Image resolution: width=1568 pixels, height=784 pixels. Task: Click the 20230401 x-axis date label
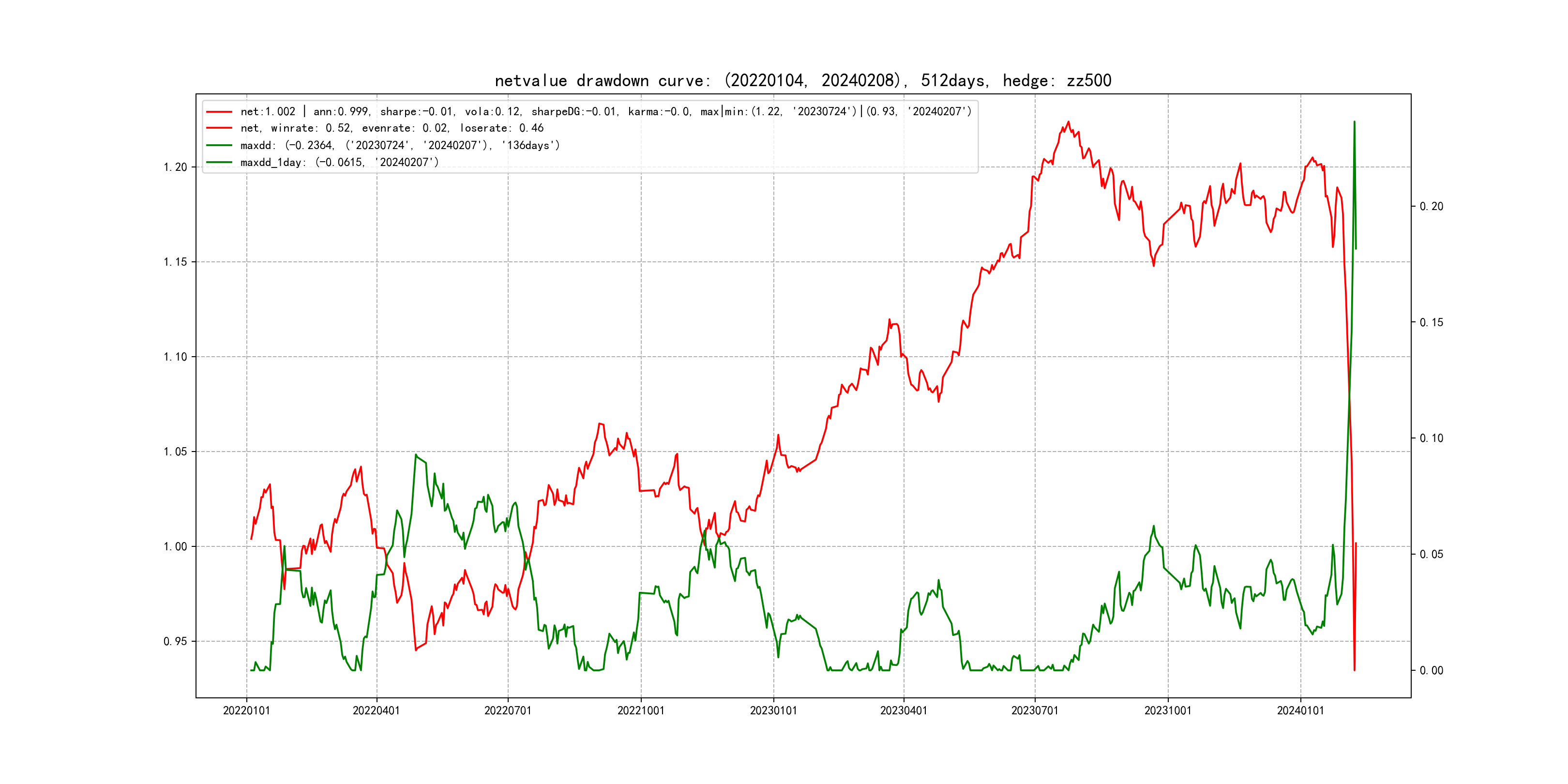(904, 710)
